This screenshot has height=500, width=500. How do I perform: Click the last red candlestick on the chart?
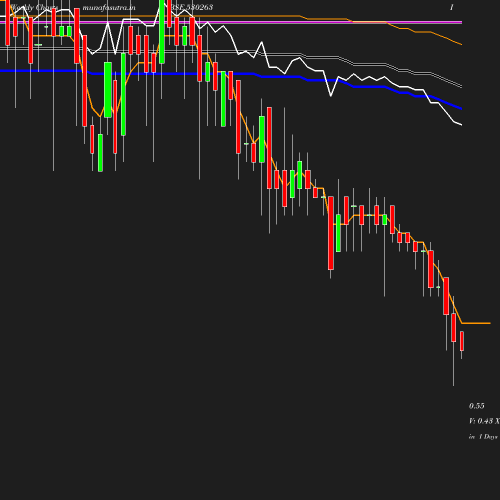coord(462,341)
